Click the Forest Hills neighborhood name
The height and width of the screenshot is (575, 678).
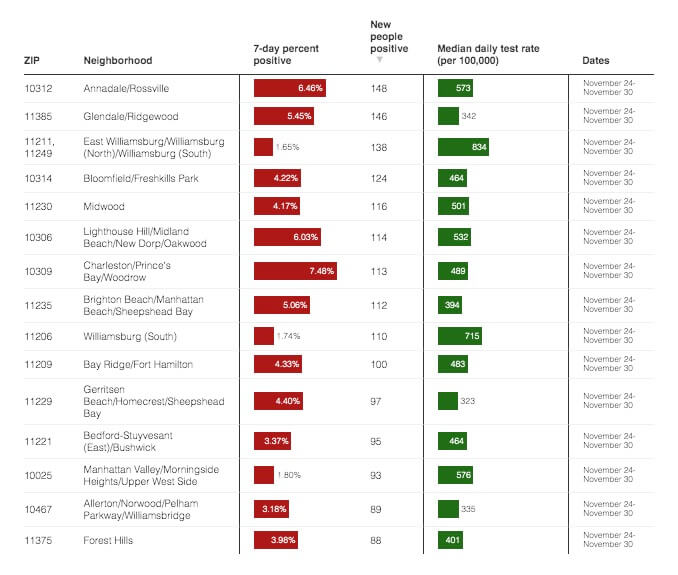109,541
